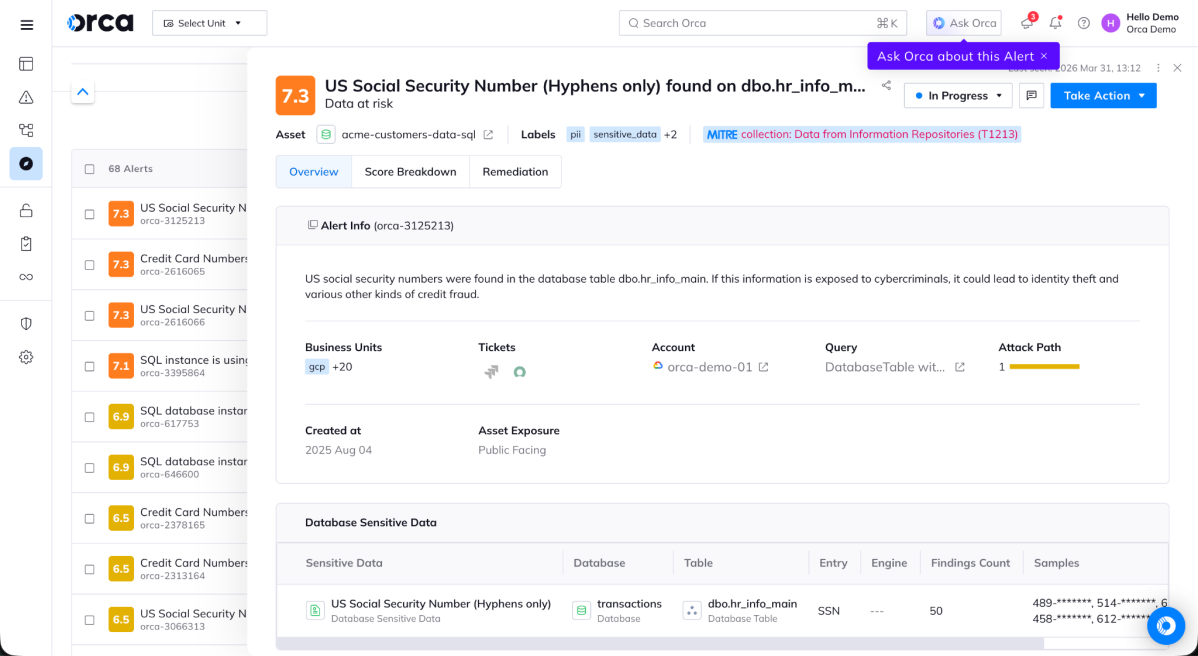Open the help question mark icon
The height and width of the screenshot is (656, 1198).
pos(1083,23)
